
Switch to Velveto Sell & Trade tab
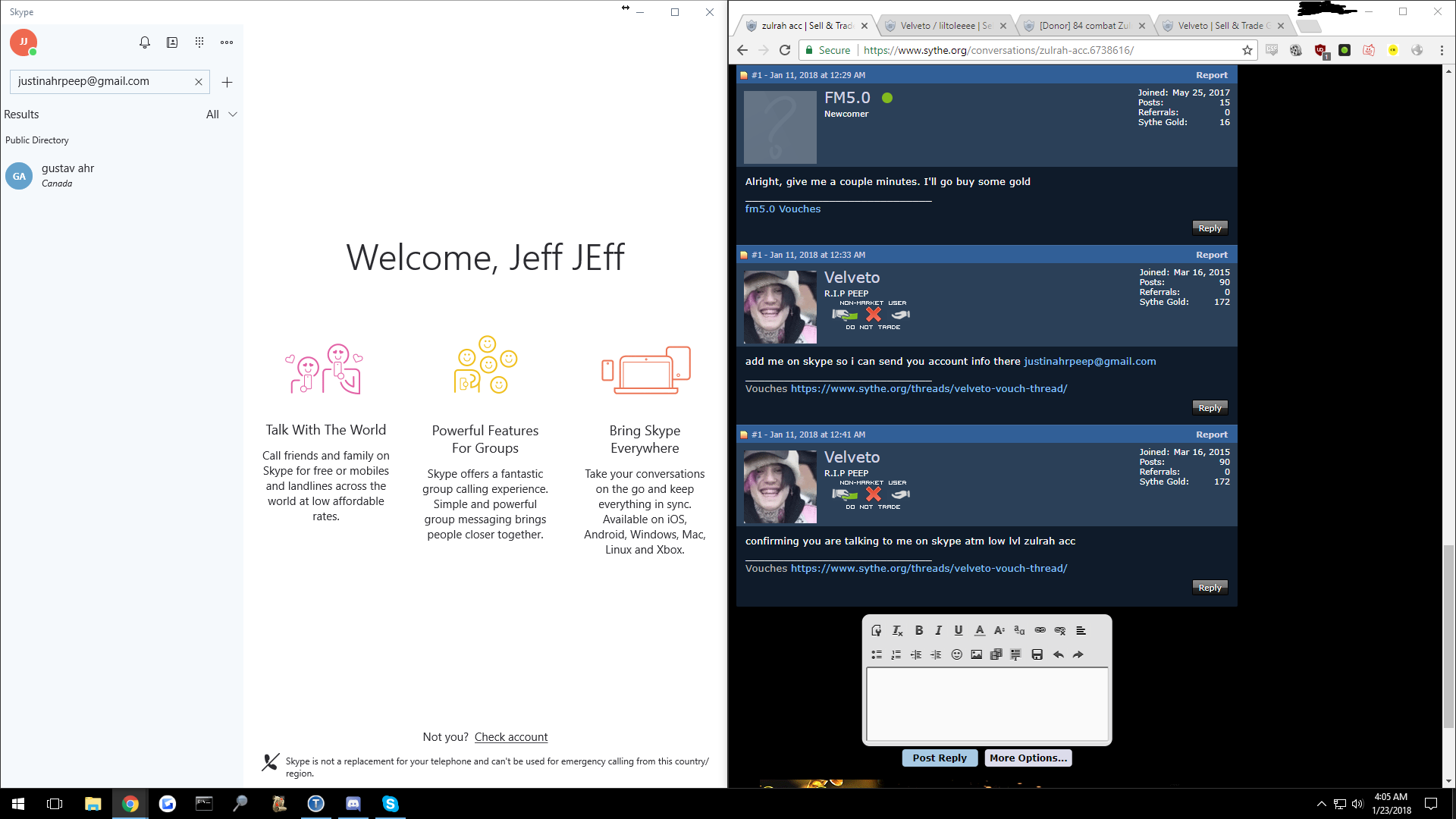pos(1222,26)
